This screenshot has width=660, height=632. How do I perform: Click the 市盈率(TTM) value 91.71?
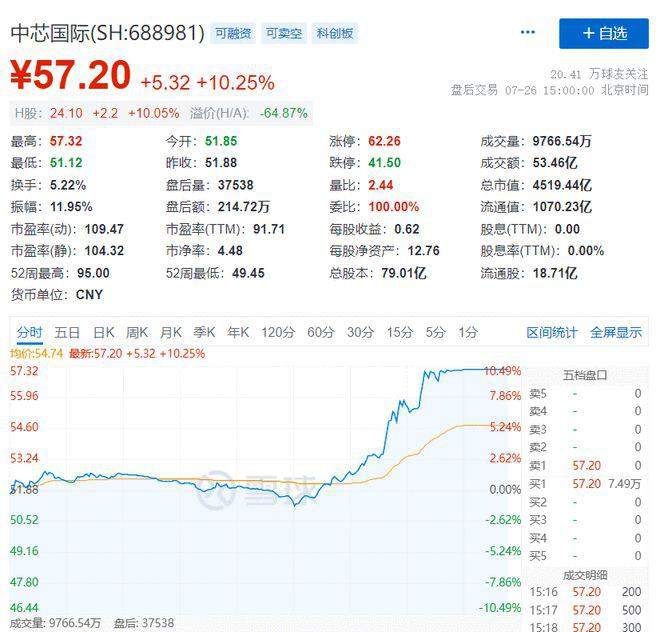point(269,229)
